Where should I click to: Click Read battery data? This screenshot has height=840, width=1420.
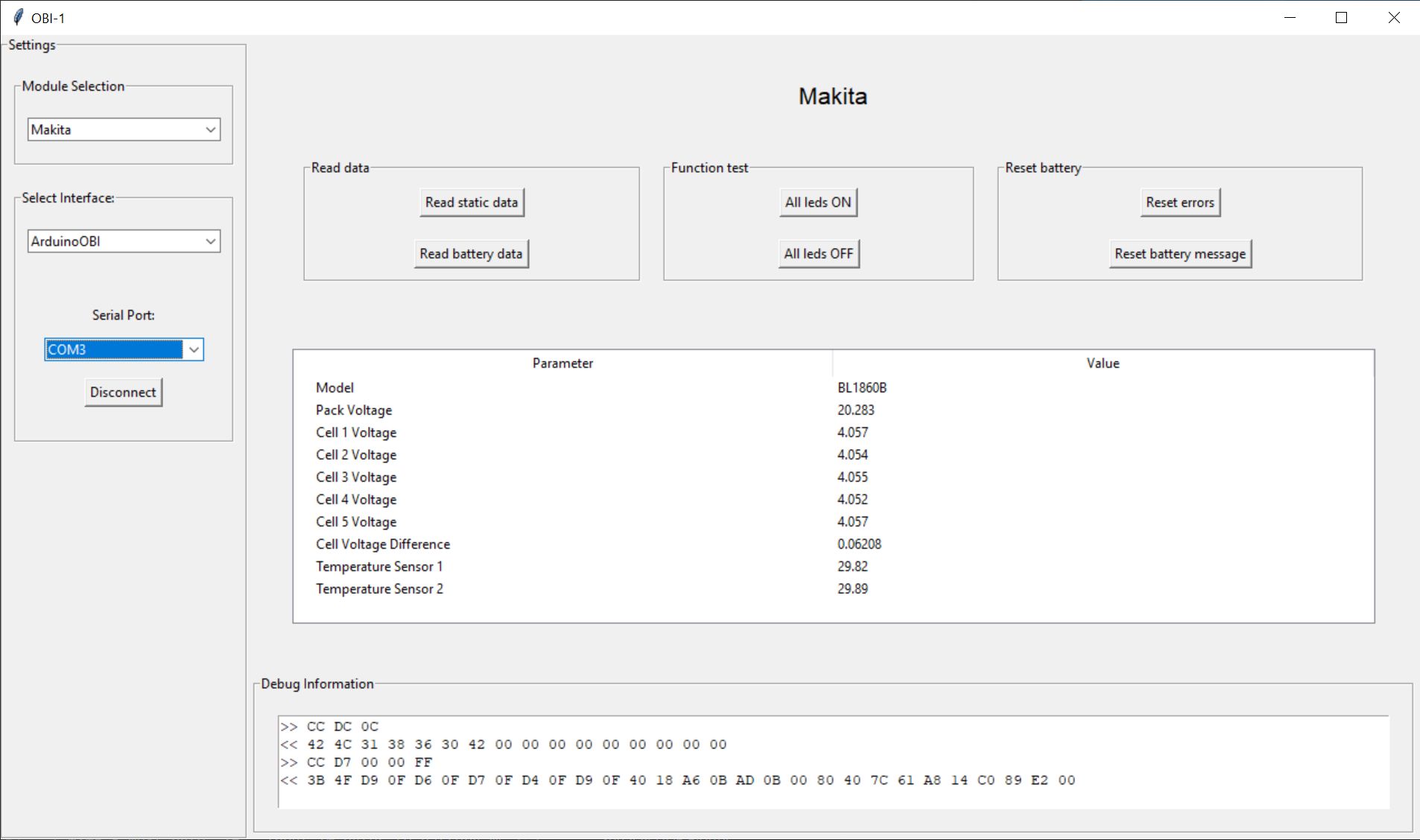[471, 253]
